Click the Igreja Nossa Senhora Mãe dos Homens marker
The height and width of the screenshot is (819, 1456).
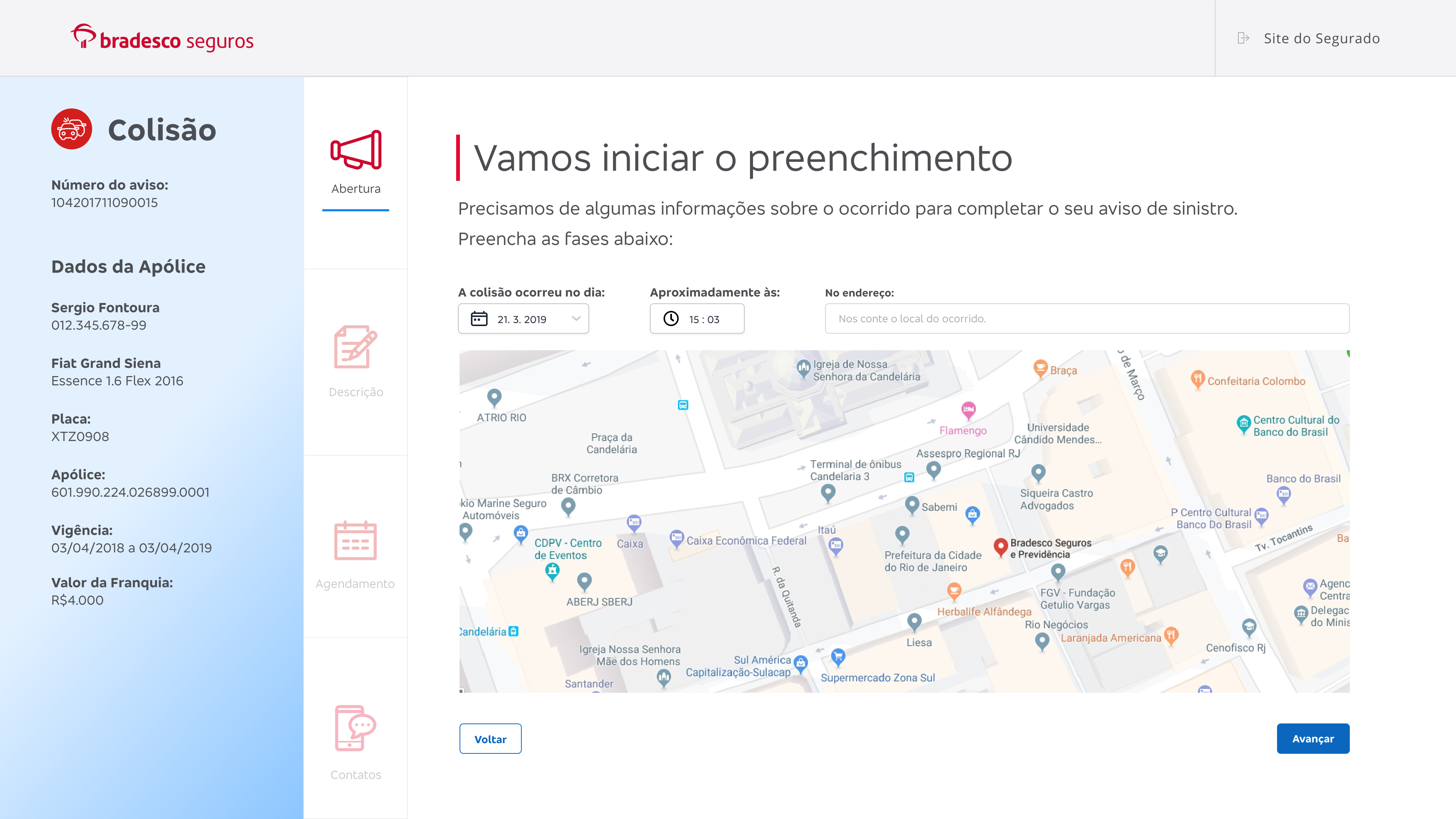[664, 678]
